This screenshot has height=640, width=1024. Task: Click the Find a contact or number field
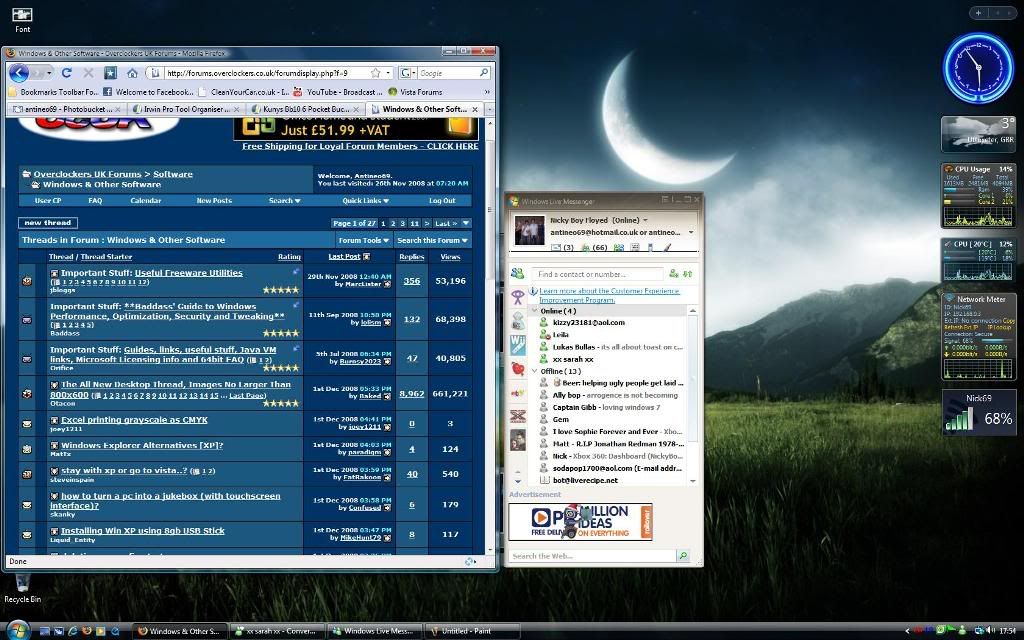point(597,274)
